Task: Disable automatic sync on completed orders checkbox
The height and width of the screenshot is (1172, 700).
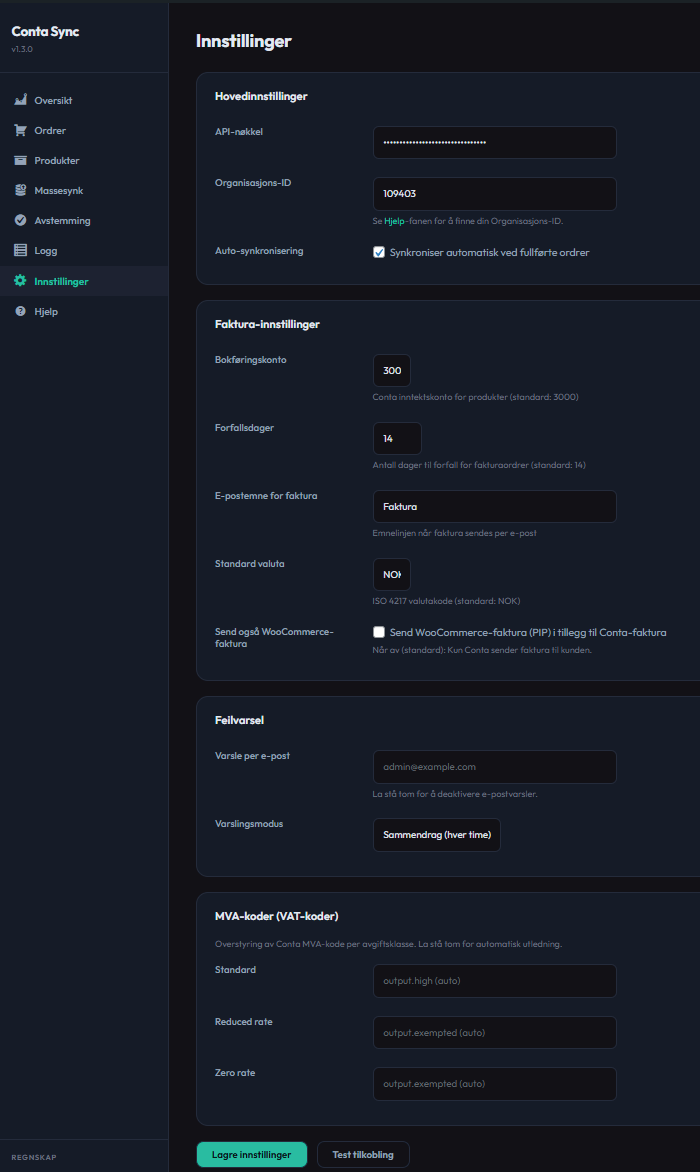Action: [379, 253]
